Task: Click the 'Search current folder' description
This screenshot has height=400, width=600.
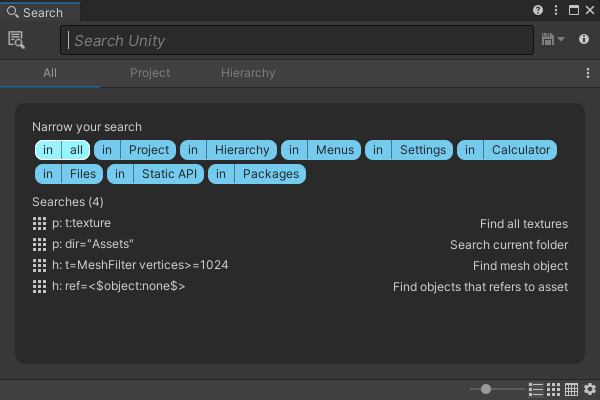Action: 509,245
